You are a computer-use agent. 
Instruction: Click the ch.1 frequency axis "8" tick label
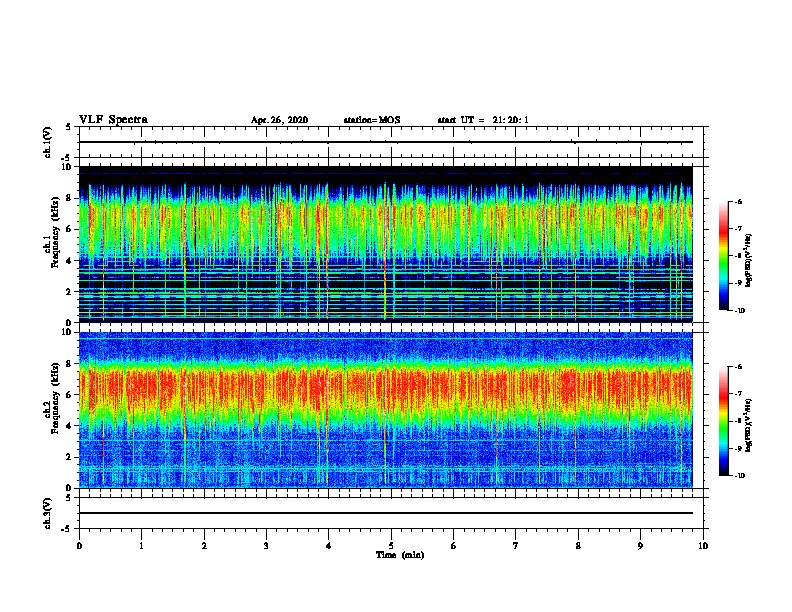click(x=70, y=198)
